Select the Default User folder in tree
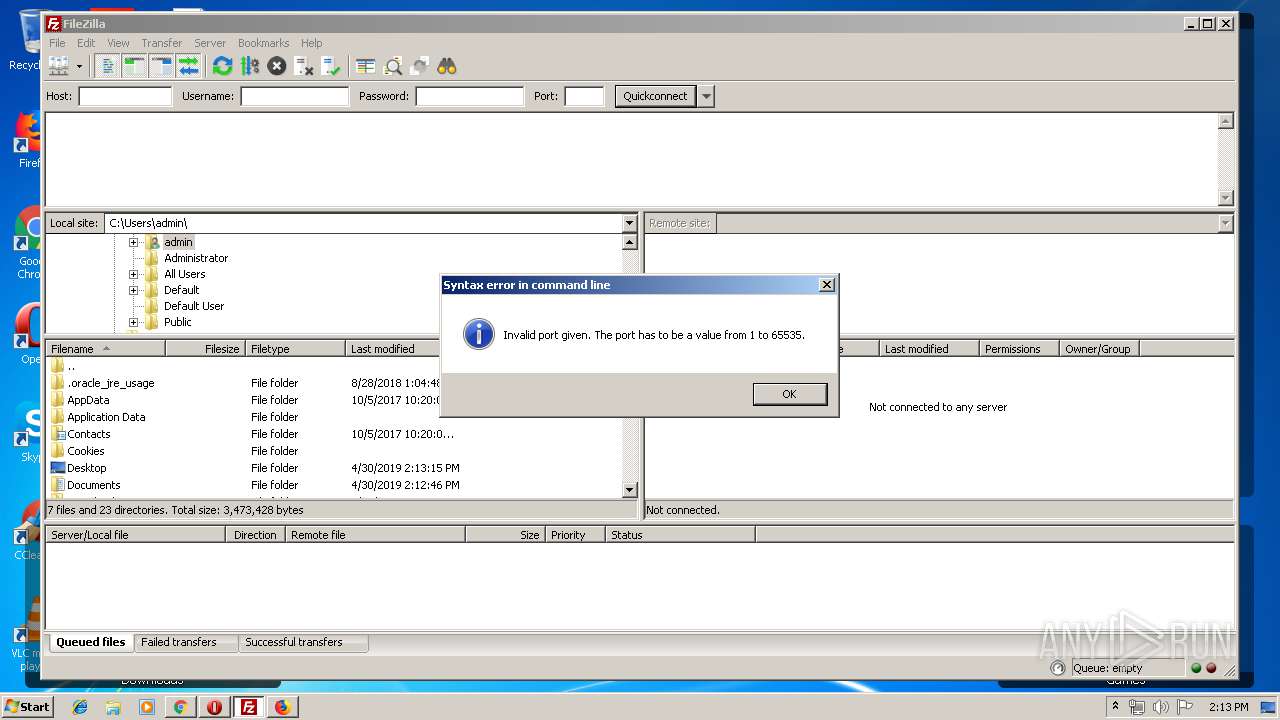 pyautogui.click(x=194, y=306)
